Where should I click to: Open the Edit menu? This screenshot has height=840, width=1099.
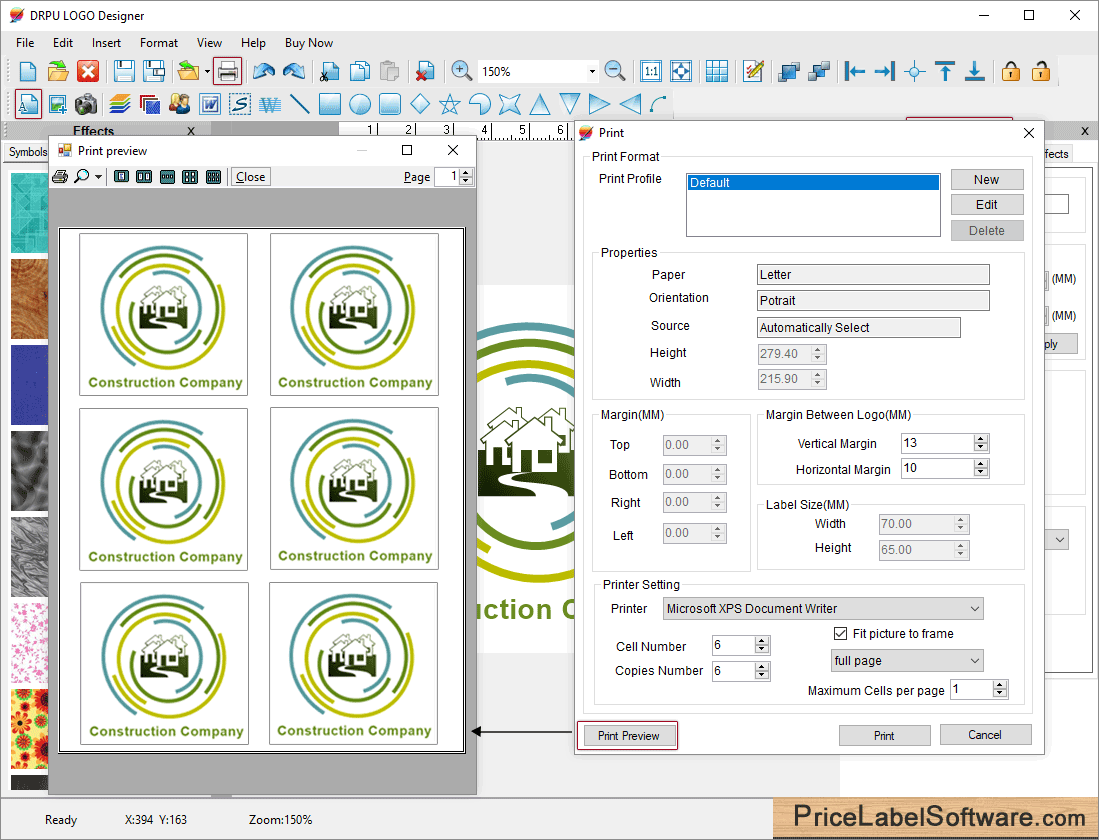click(x=62, y=43)
